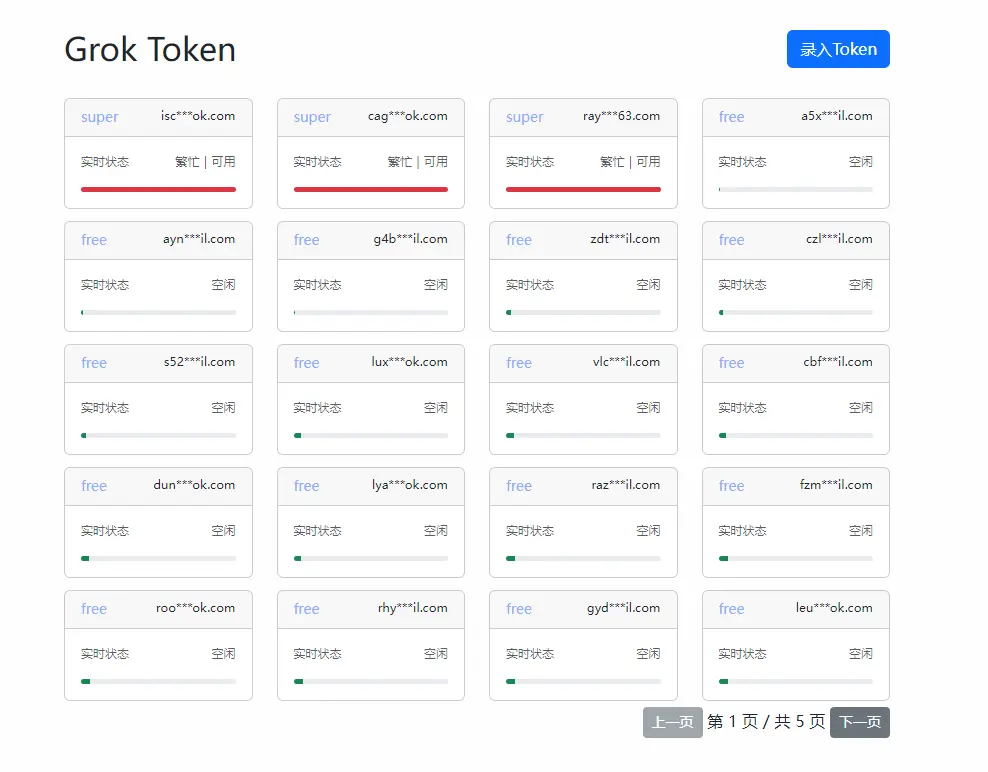This screenshot has width=988, height=772.
Task: Click the 空闲 status in zdt***il.com card
Action: [648, 285]
